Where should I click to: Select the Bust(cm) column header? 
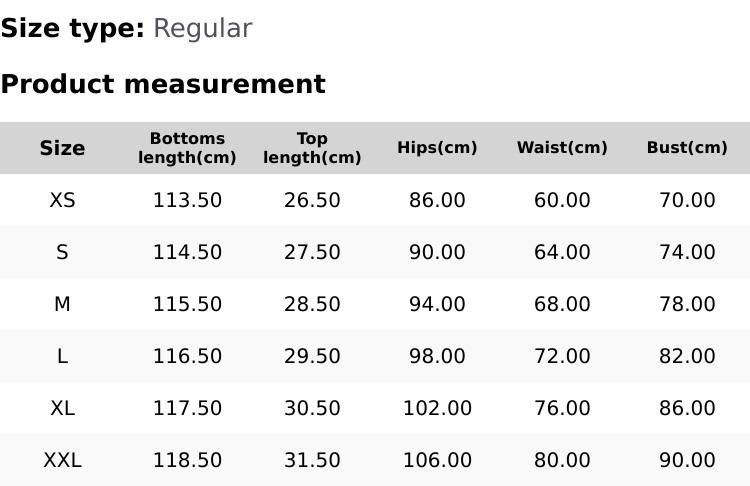point(687,148)
